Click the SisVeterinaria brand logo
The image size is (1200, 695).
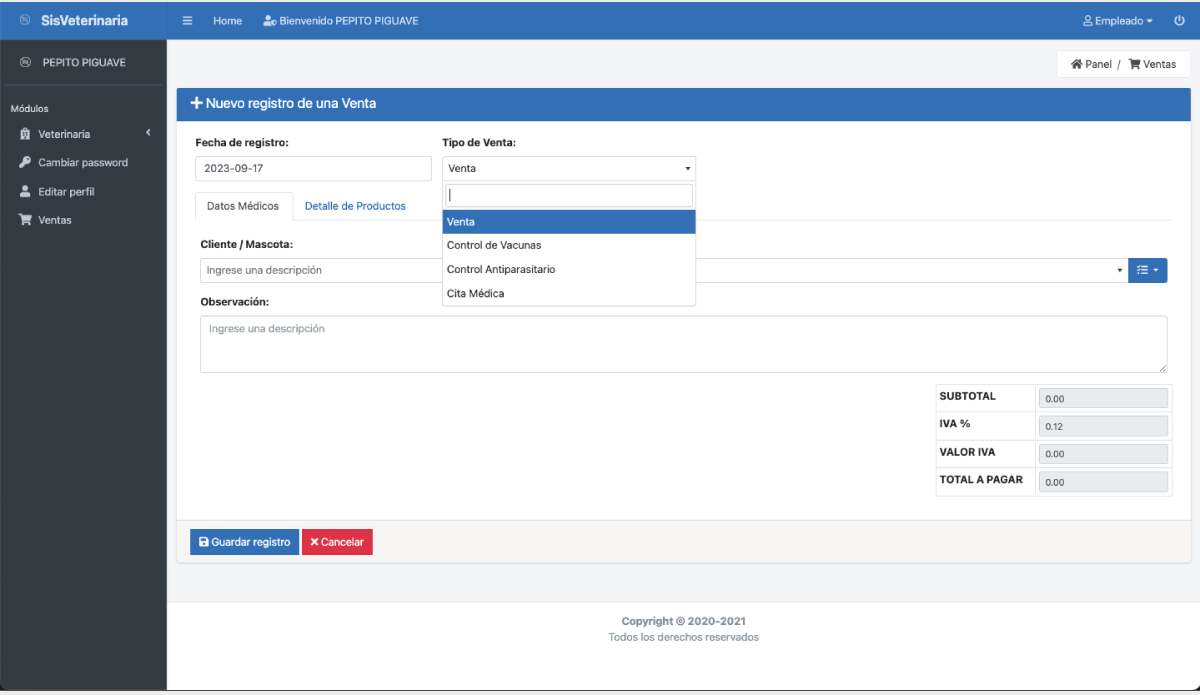click(x=83, y=21)
